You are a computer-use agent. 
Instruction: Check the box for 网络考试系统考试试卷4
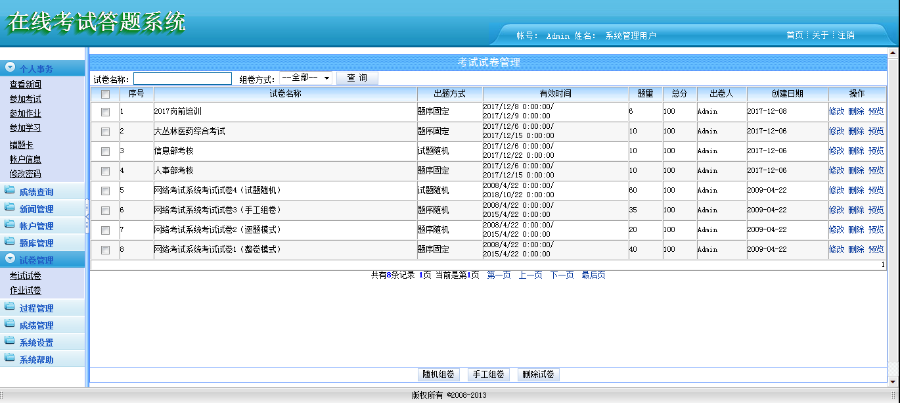[x=105, y=191]
